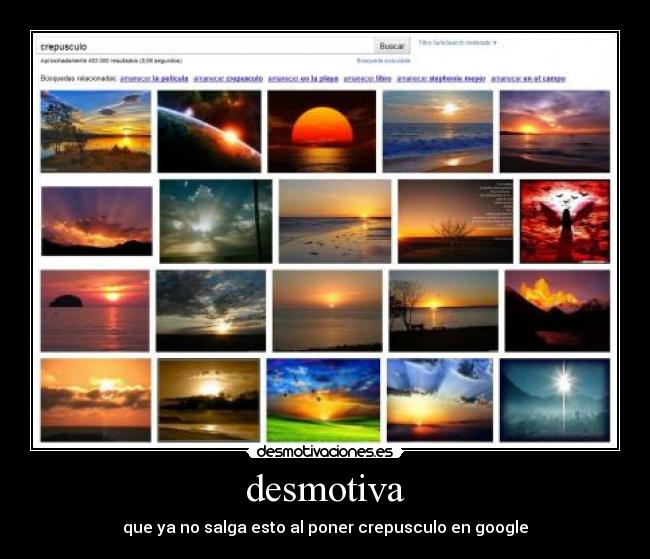This screenshot has width=650, height=559.
Task: Open thumbnail of lakeside tree at sunset, third row
Action: 444,311
